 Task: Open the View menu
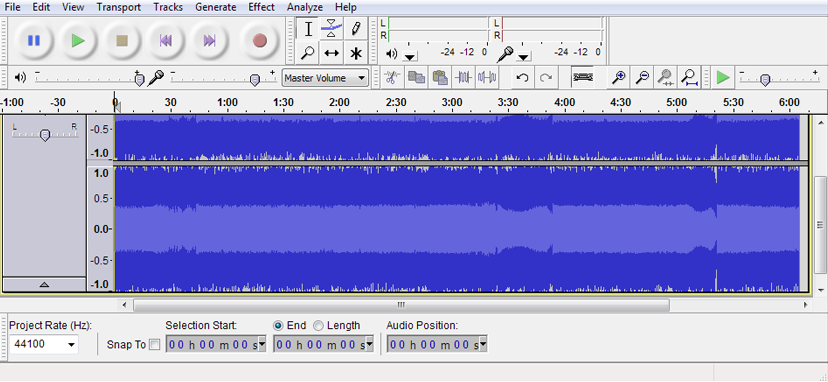(x=73, y=7)
